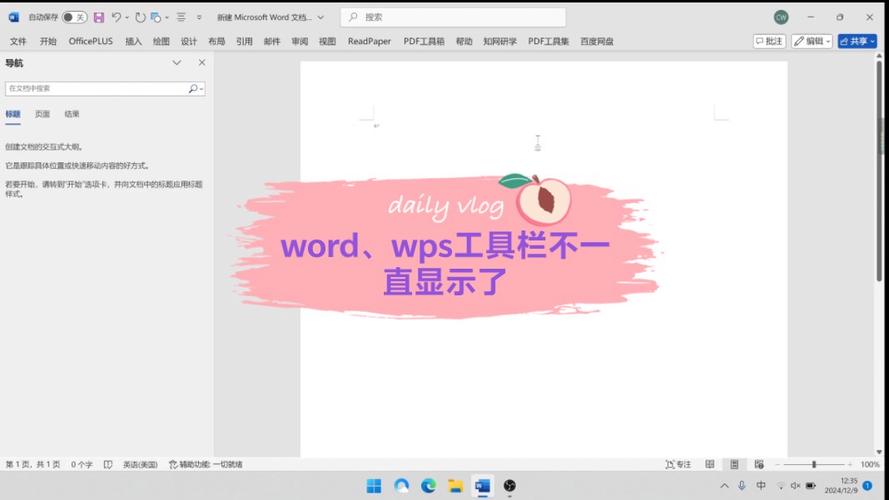Switch to the 知网研学 tab
The height and width of the screenshot is (500, 889).
pos(499,41)
